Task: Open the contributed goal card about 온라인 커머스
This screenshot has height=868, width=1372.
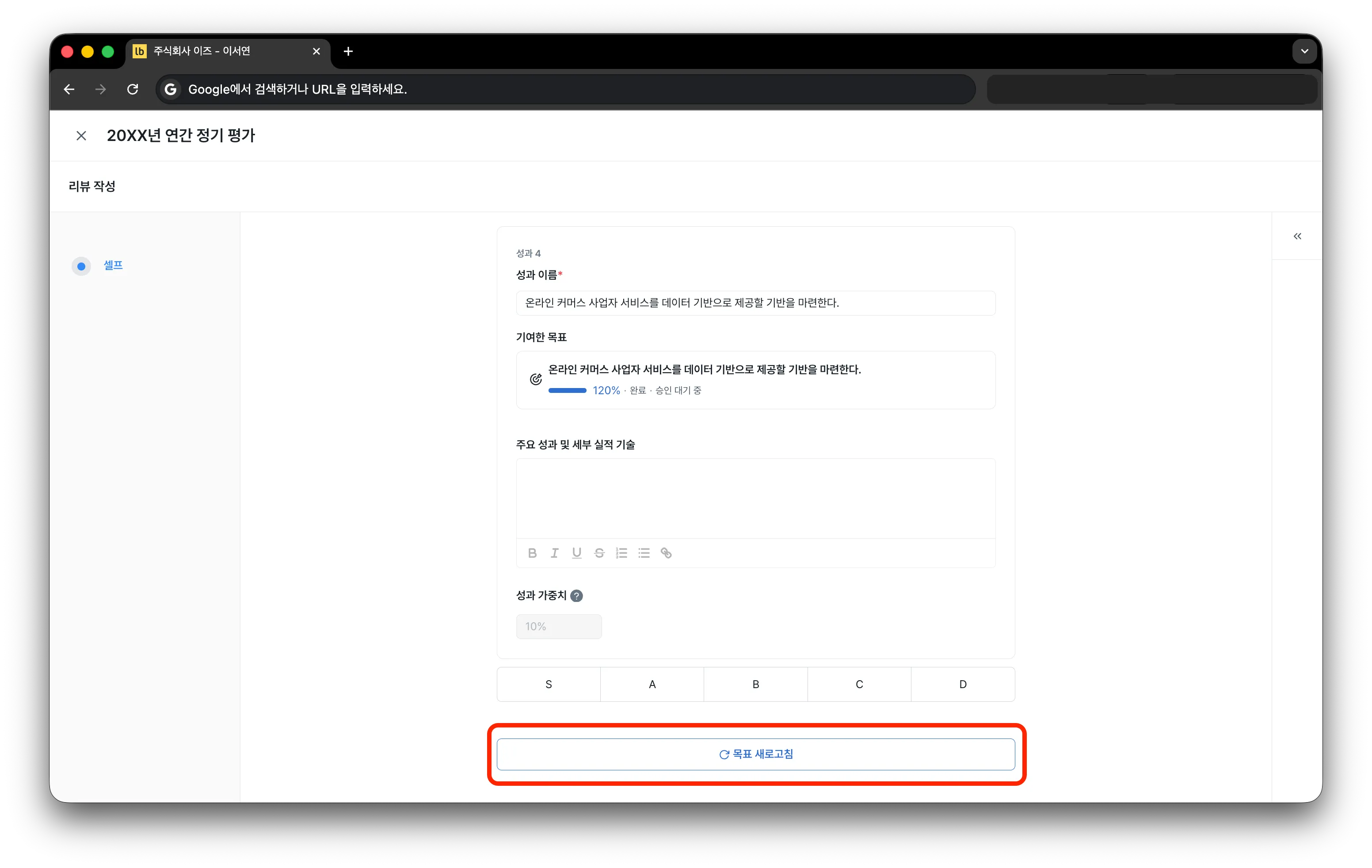Action: (x=755, y=380)
